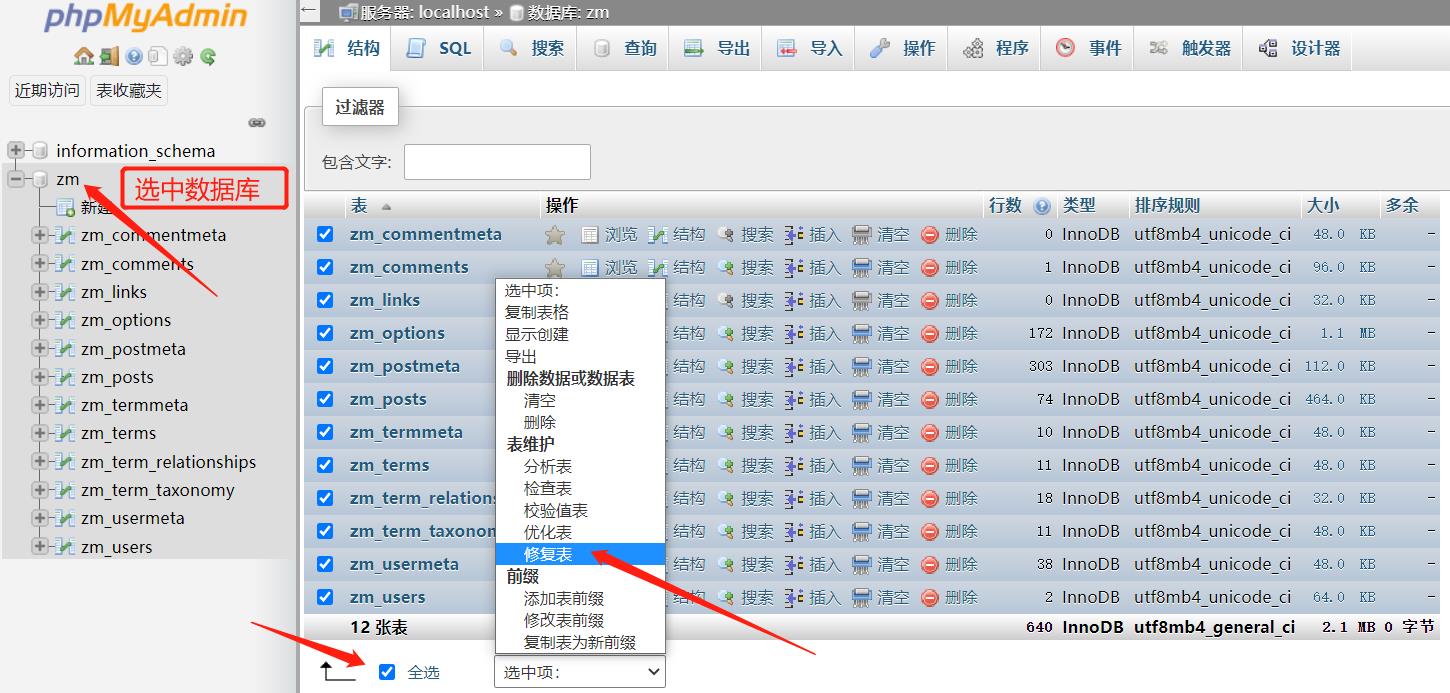Click the chain link icon in sidebar
Image resolution: width=1450 pixels, height=693 pixels.
pos(257,123)
